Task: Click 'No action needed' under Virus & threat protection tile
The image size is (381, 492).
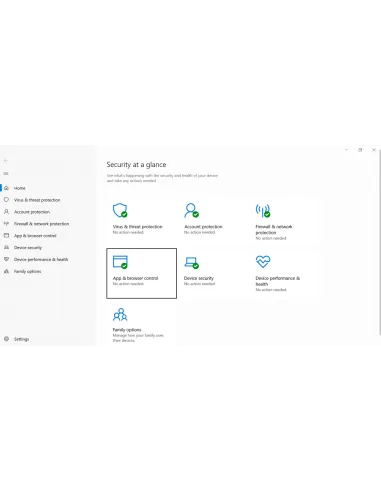Action: pyautogui.click(x=128, y=232)
